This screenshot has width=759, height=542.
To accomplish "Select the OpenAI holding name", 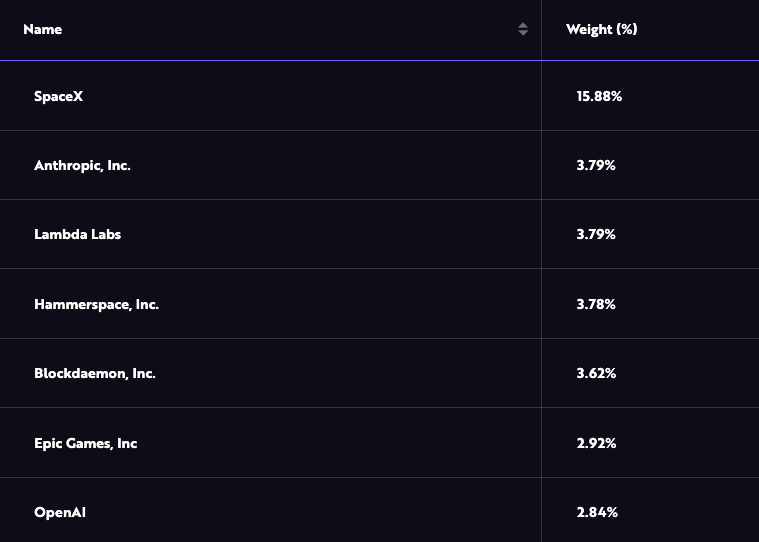I will [61, 512].
